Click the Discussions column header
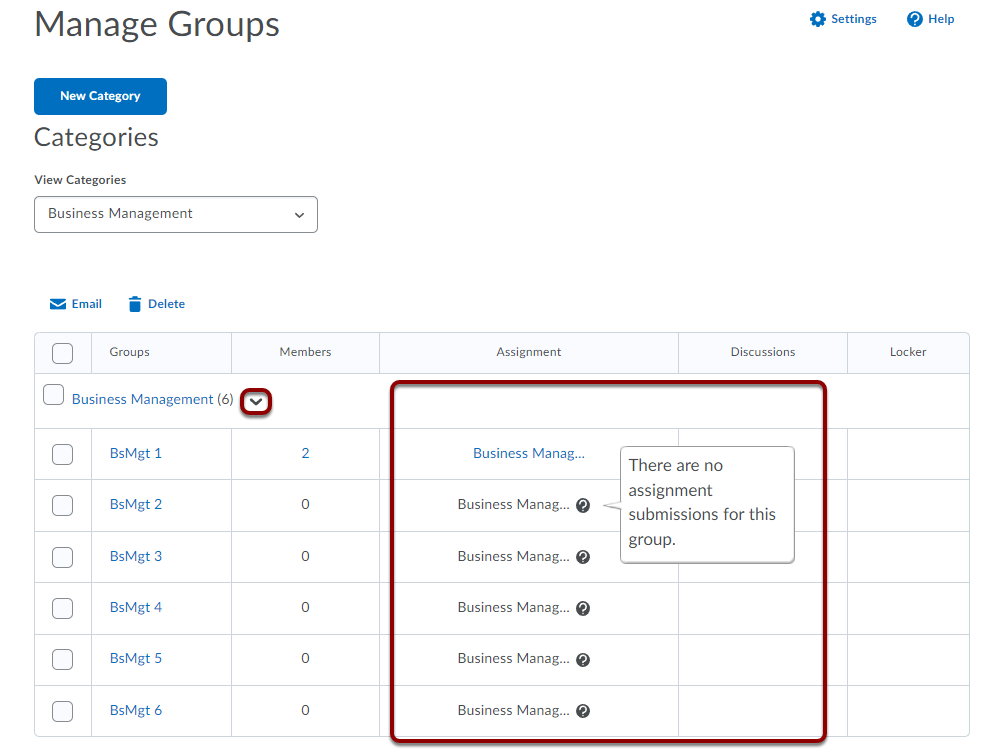Screen dimensions: 1005x756 click(763, 352)
